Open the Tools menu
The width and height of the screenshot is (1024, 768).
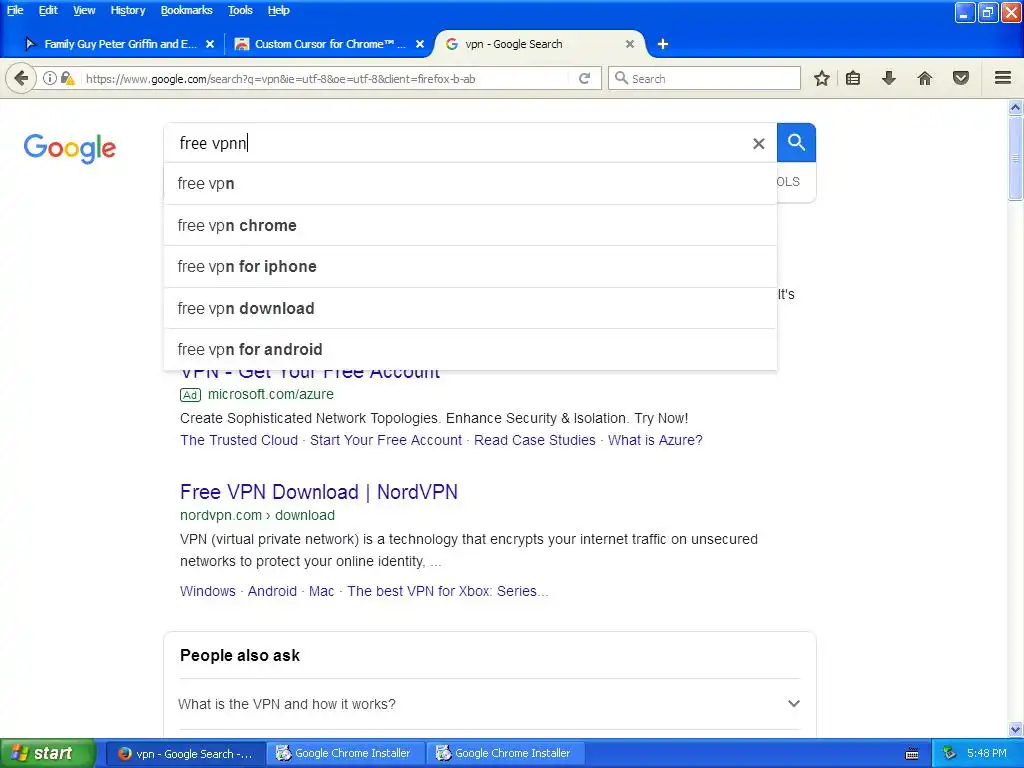pyautogui.click(x=240, y=10)
